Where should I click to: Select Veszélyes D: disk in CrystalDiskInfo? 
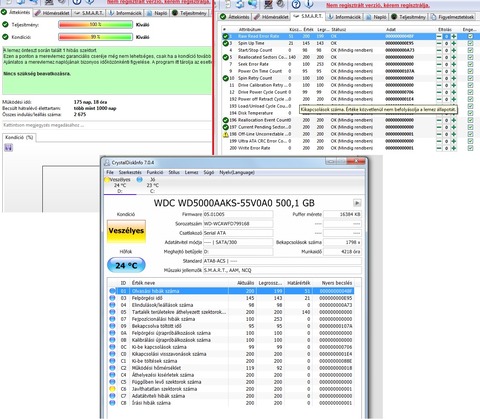[120, 185]
